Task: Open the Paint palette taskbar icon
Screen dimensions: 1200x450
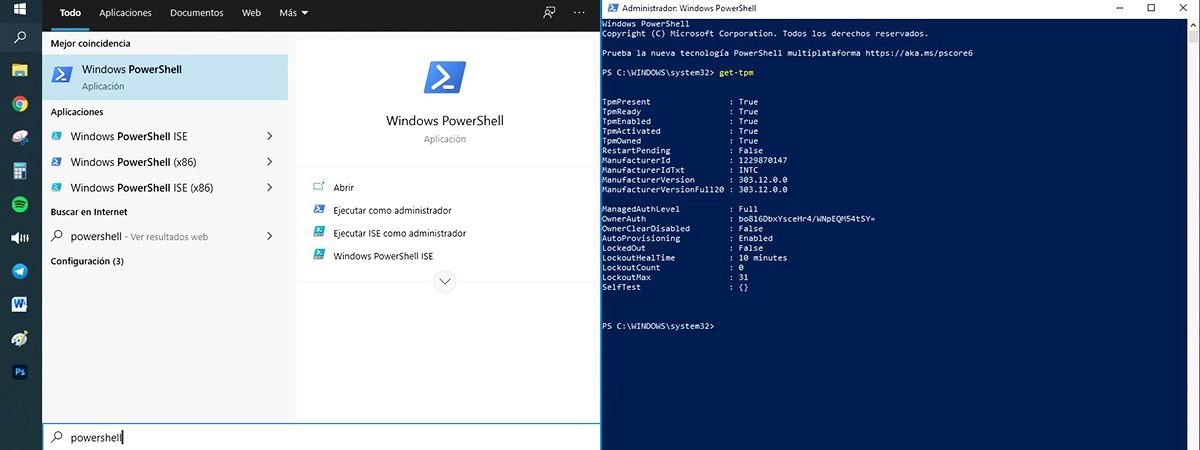Action: tap(20, 338)
